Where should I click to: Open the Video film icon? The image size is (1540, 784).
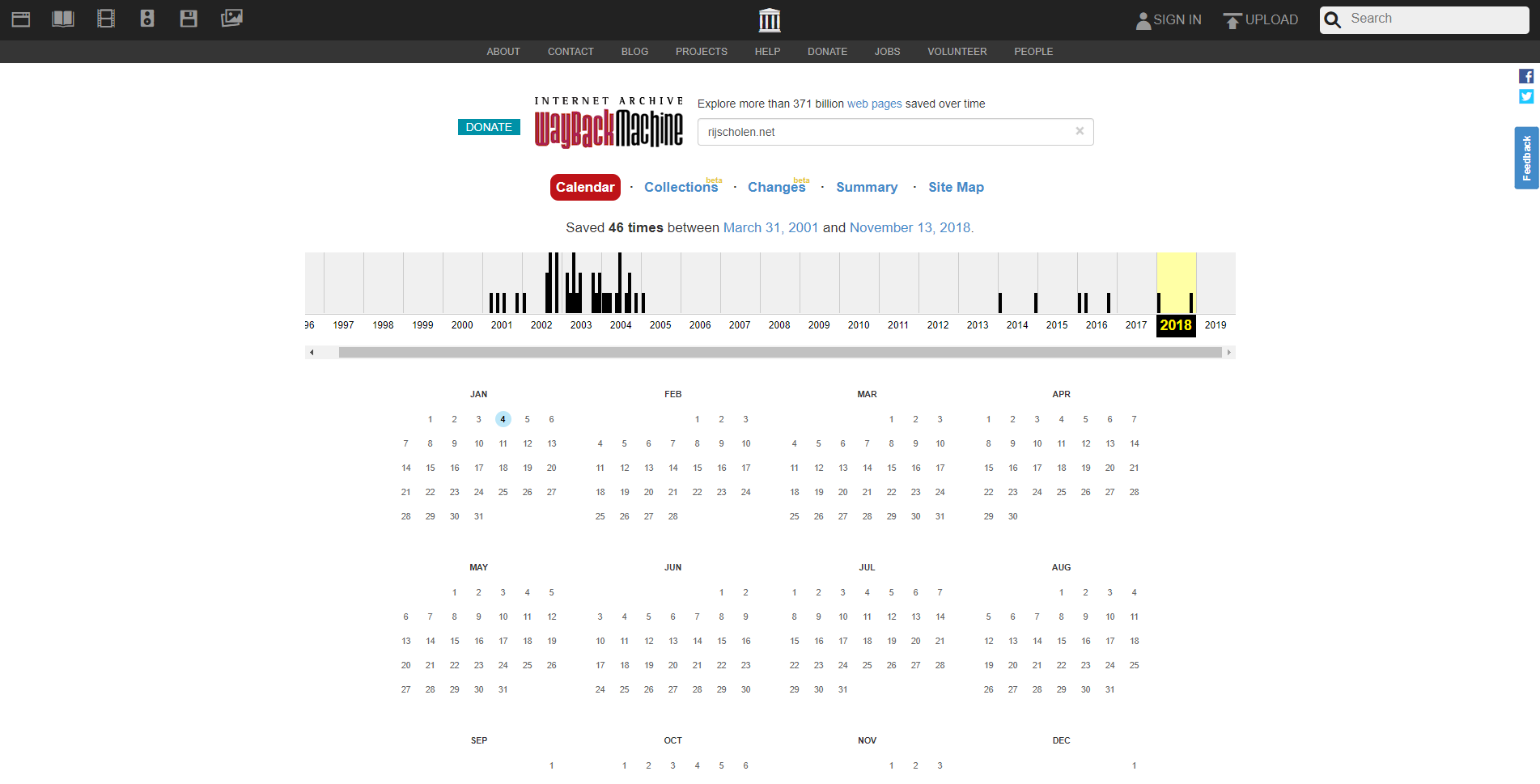(106, 19)
